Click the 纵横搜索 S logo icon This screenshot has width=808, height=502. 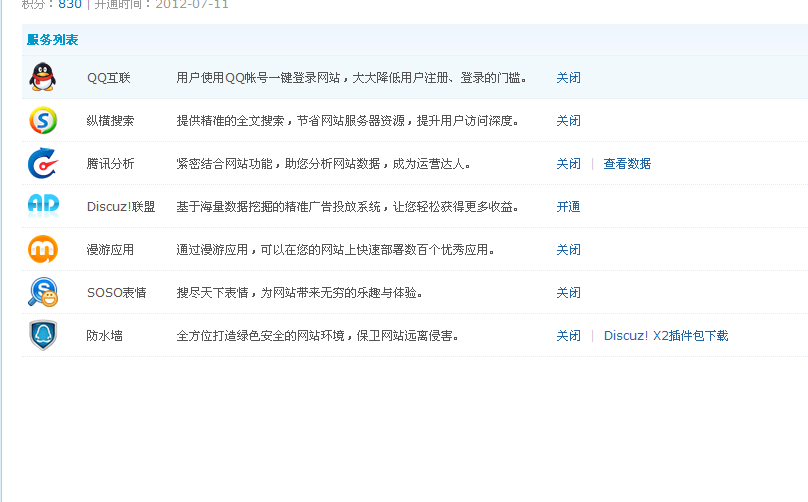click(43, 120)
